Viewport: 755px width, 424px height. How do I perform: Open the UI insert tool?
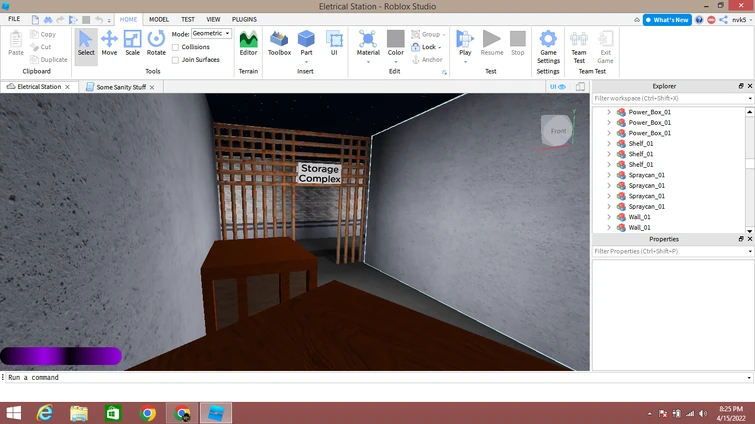coord(334,43)
